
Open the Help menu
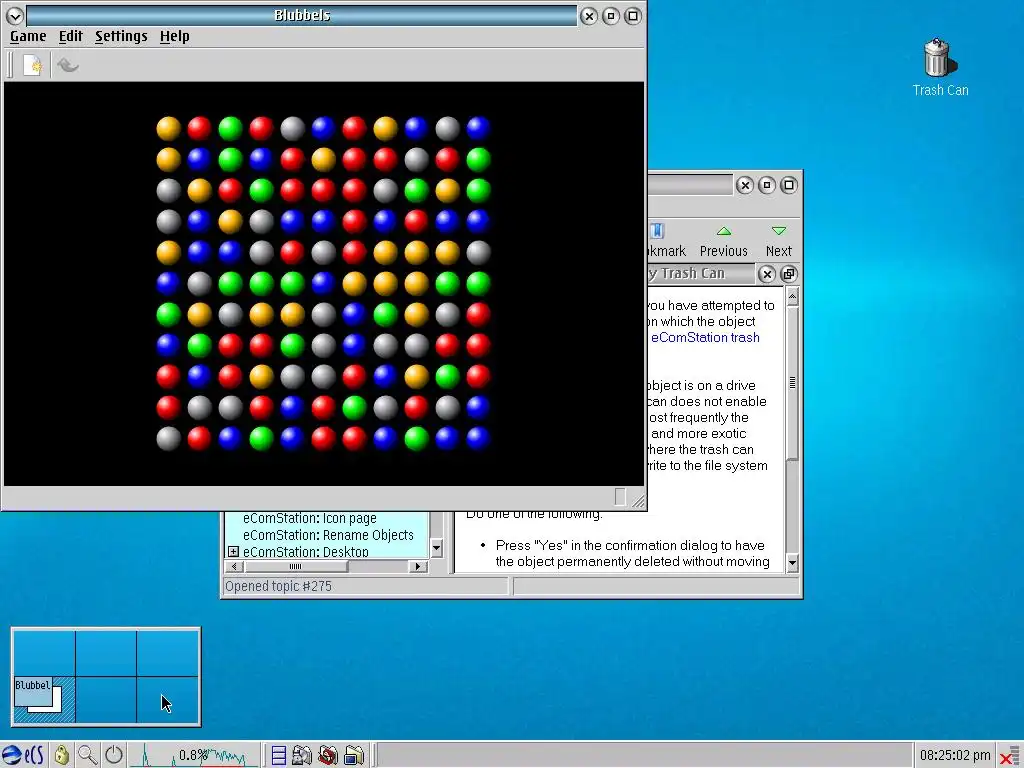[x=174, y=37]
